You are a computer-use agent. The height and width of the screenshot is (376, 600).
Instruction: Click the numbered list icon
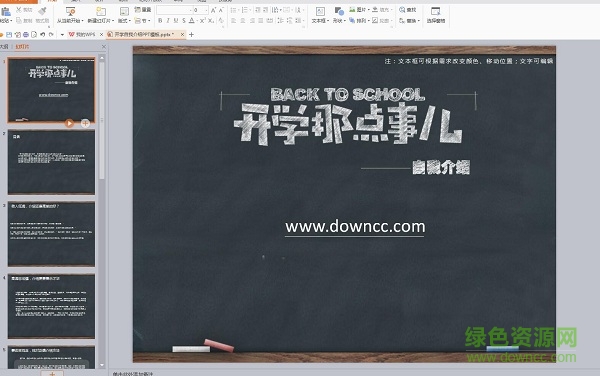245,10
